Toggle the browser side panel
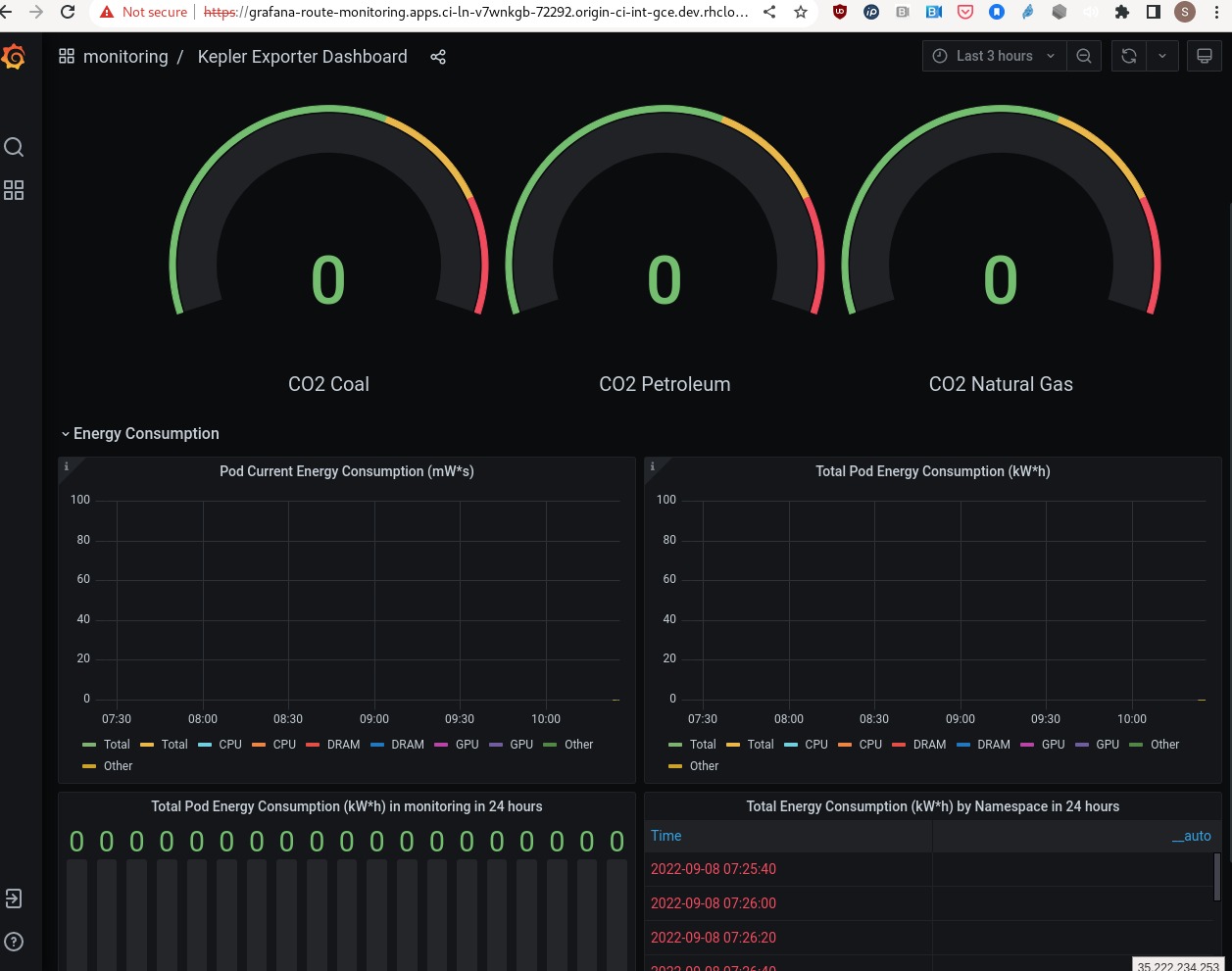Image resolution: width=1232 pixels, height=971 pixels. point(1154,12)
